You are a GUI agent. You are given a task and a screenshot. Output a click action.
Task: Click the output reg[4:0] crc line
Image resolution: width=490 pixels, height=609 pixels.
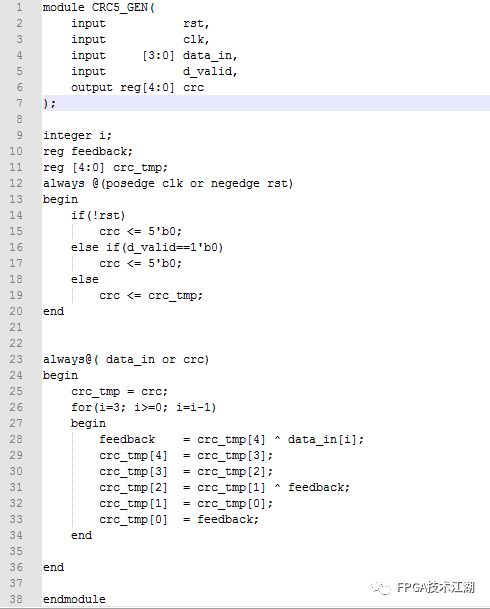(137, 87)
